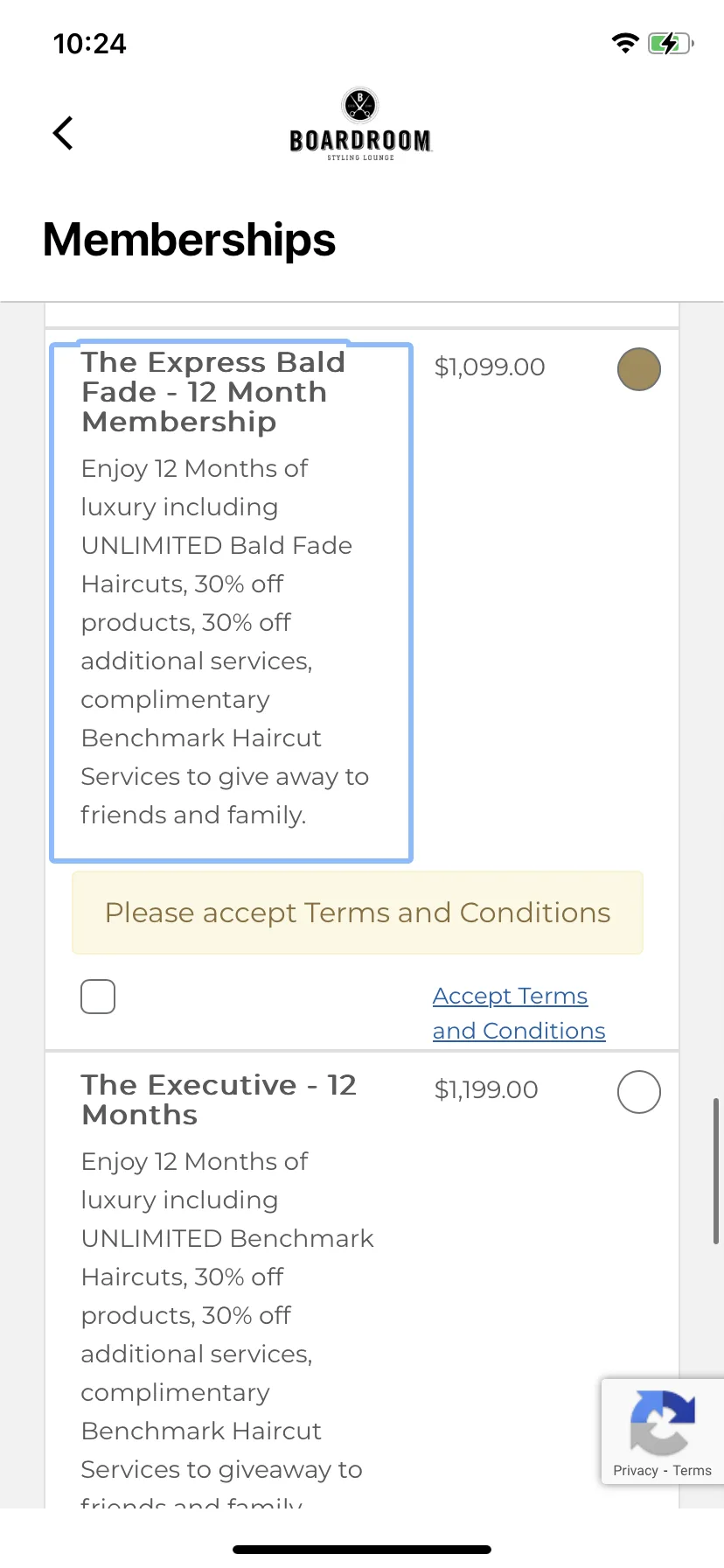
Task: Tap the Express Bald Fade membership title
Action: [213, 392]
